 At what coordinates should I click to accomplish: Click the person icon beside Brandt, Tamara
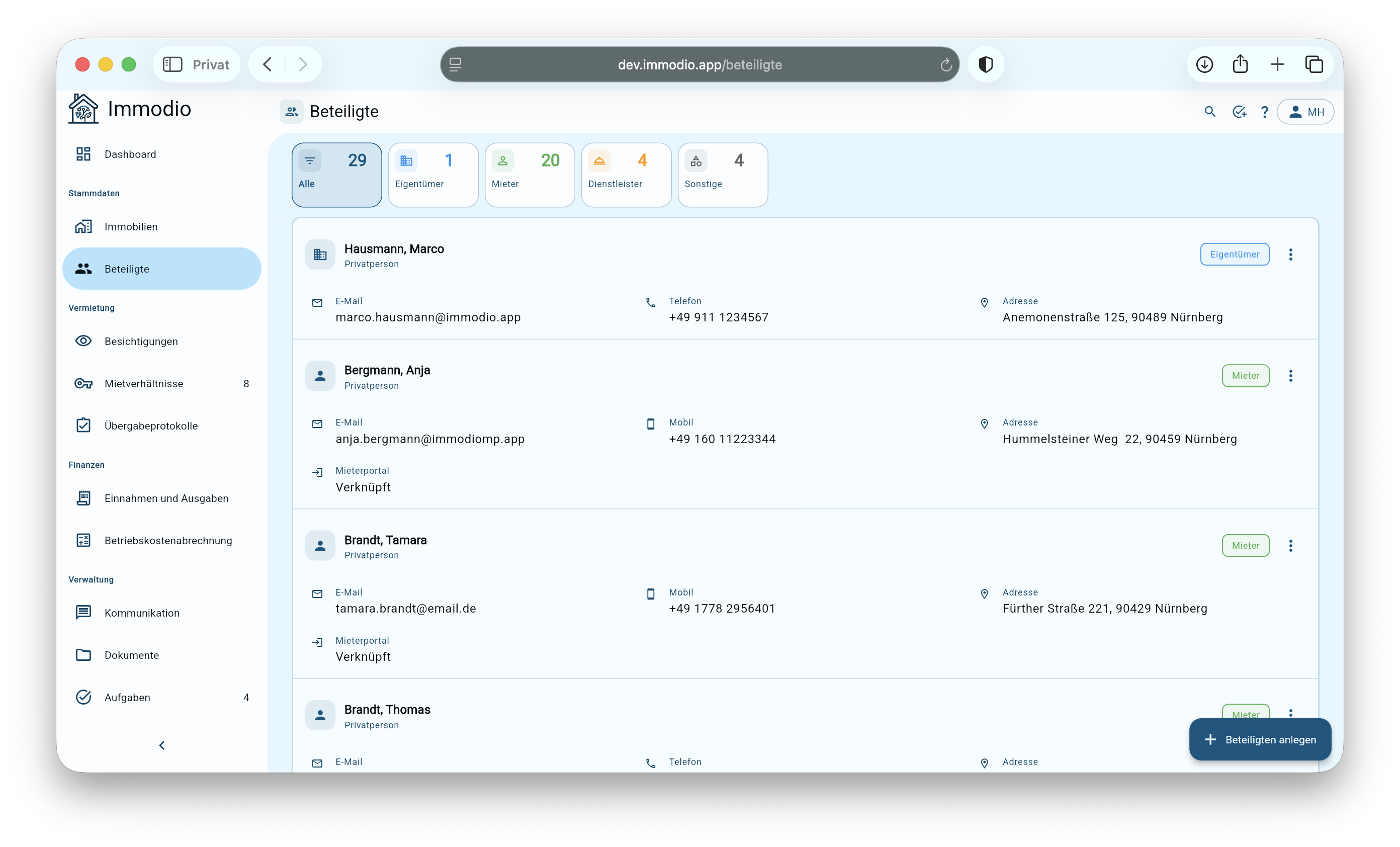pyautogui.click(x=320, y=545)
